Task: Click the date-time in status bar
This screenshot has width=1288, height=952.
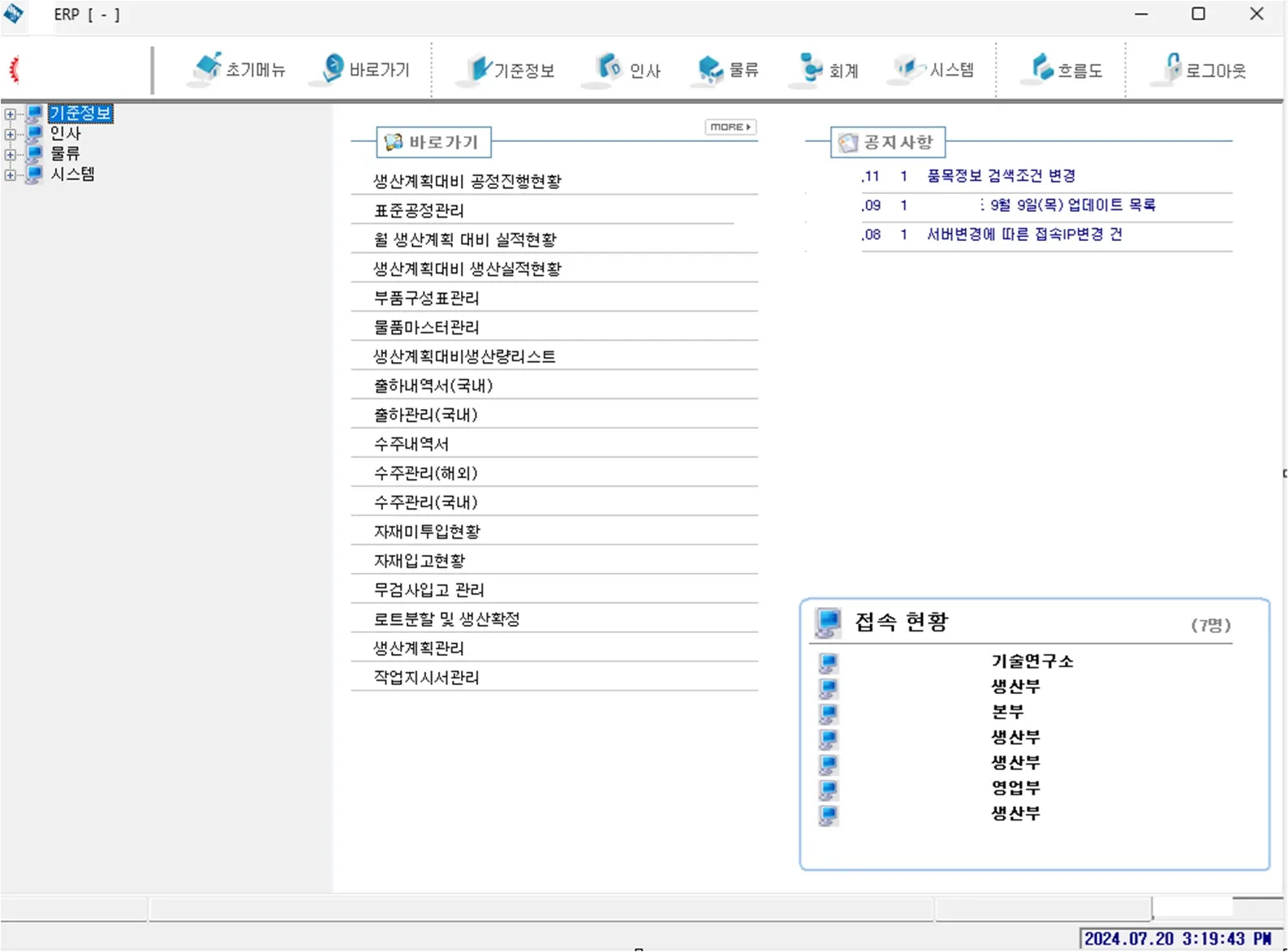Action: click(x=1178, y=939)
